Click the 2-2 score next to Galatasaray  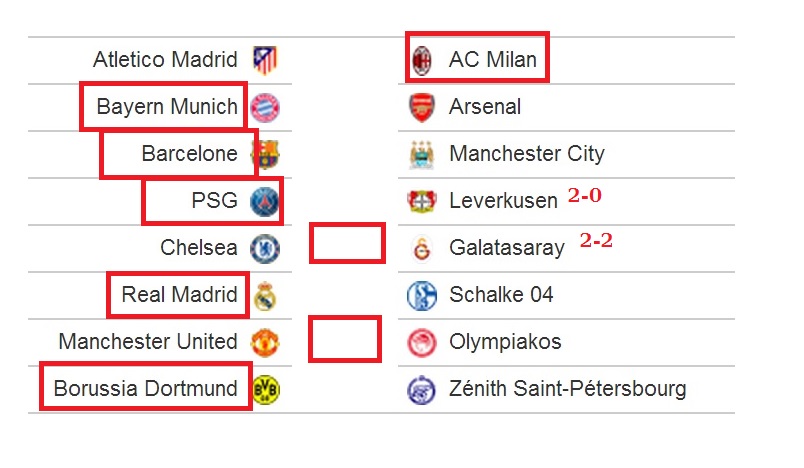pos(596,240)
